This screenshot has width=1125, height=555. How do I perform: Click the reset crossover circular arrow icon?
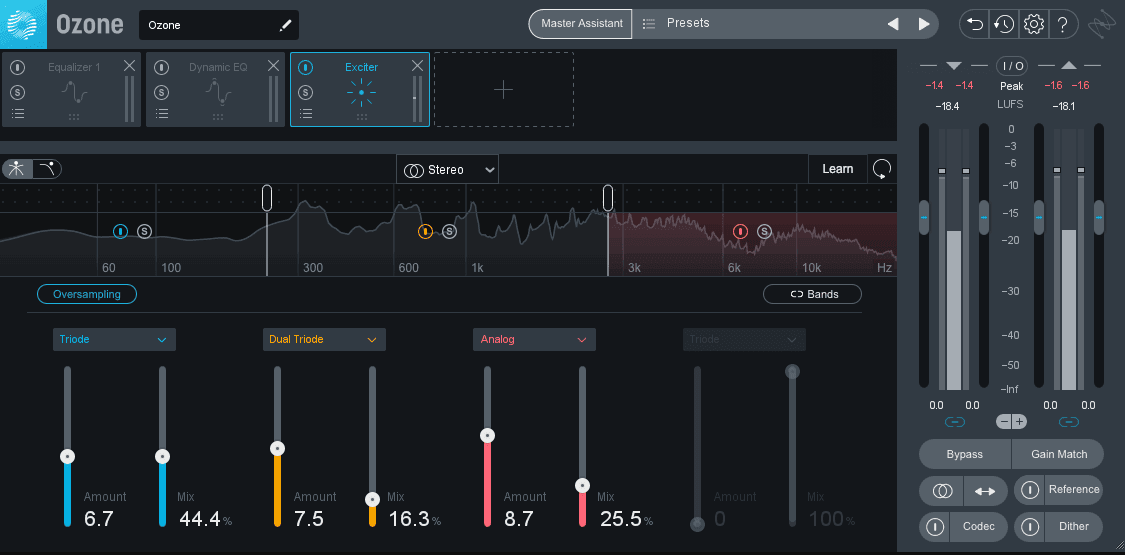[882, 169]
